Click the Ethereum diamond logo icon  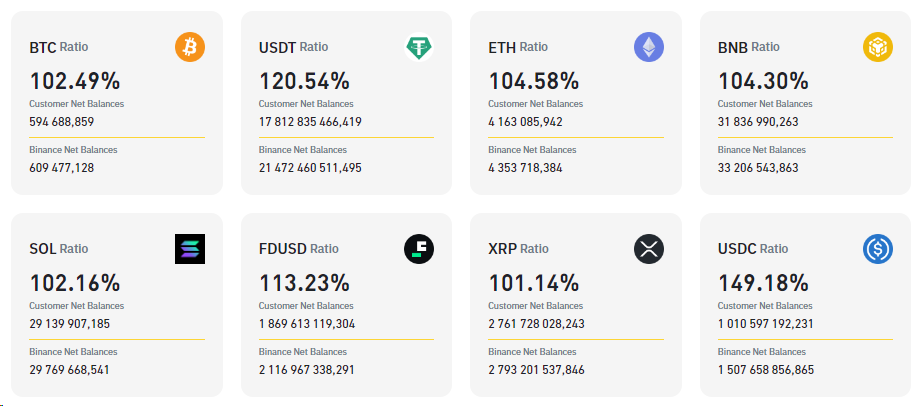[x=649, y=47]
